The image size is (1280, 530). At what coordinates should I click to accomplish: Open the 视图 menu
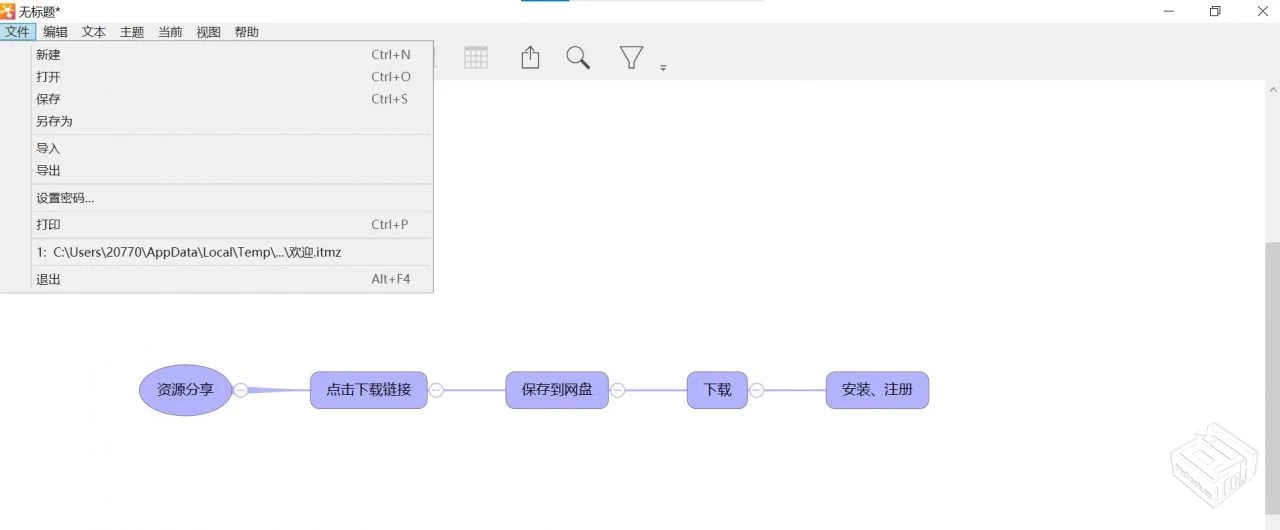click(x=208, y=32)
